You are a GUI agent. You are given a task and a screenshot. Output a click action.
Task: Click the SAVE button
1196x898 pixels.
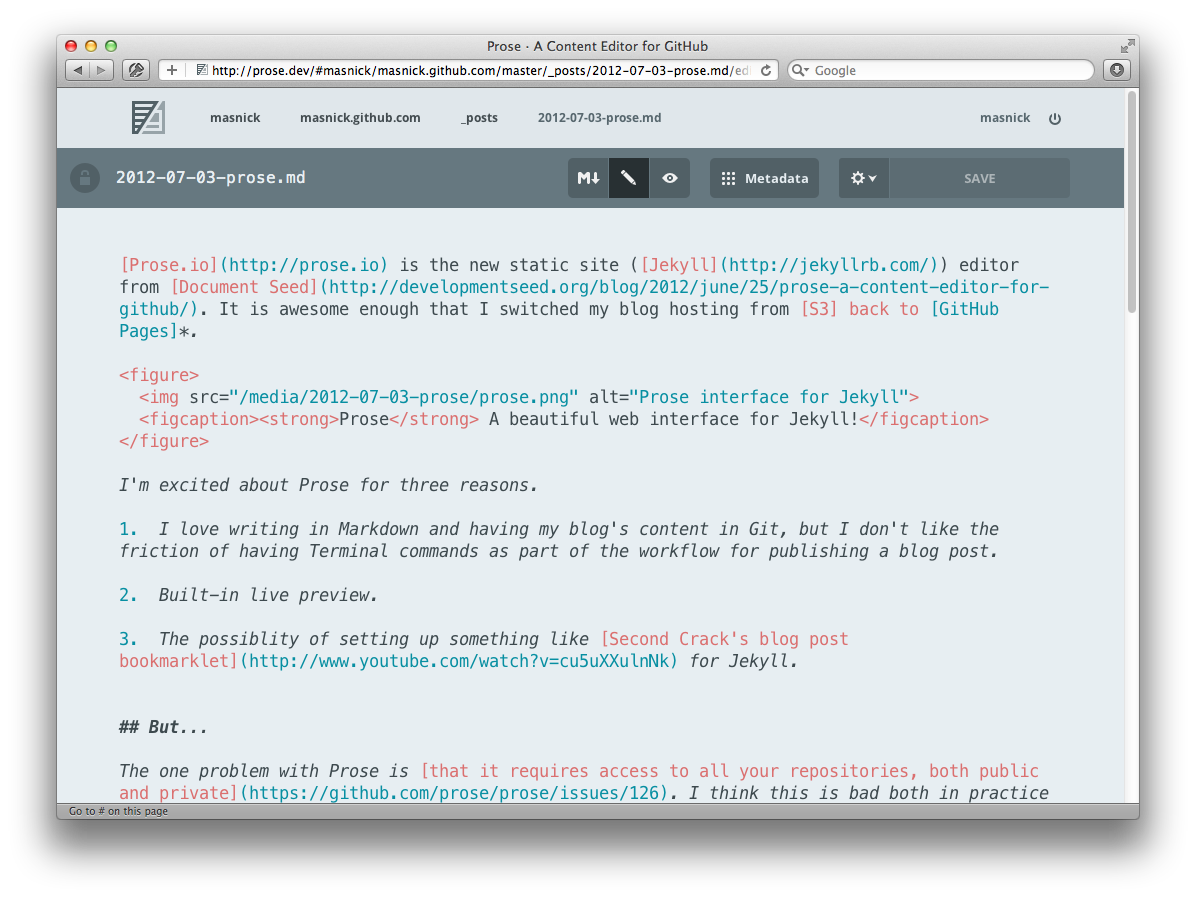point(979,178)
